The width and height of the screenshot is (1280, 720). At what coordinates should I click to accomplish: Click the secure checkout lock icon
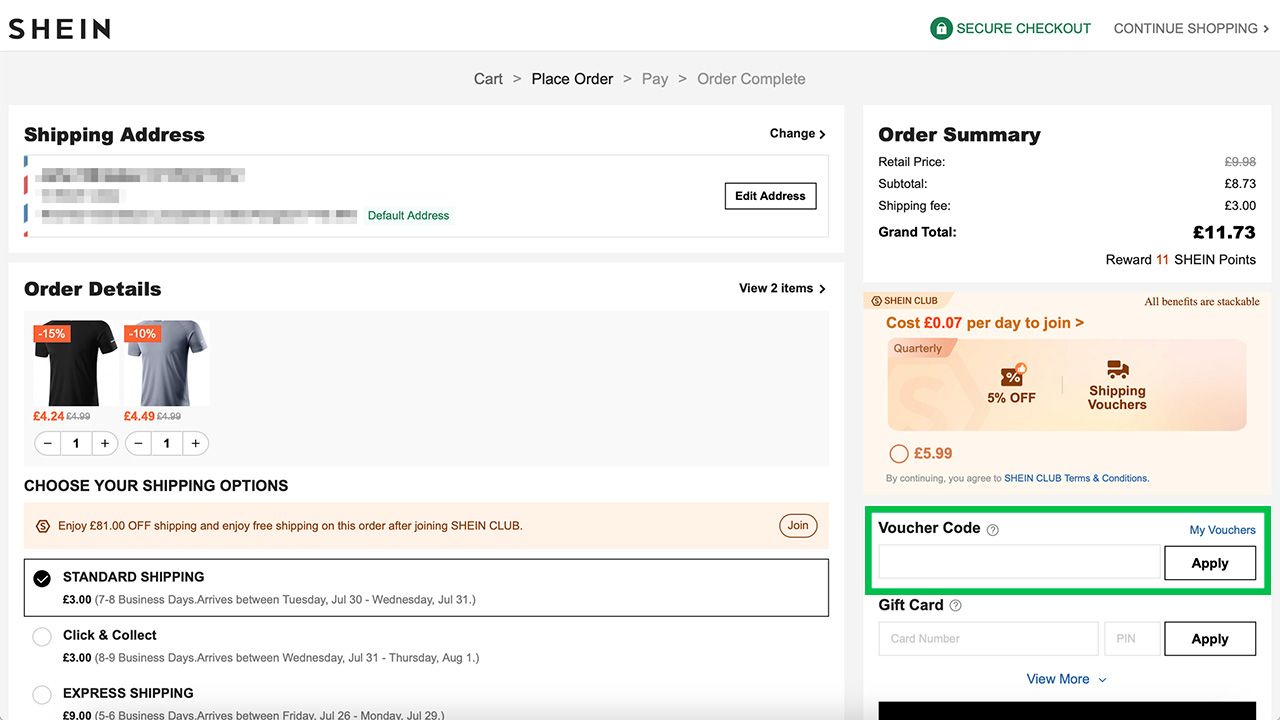click(940, 29)
